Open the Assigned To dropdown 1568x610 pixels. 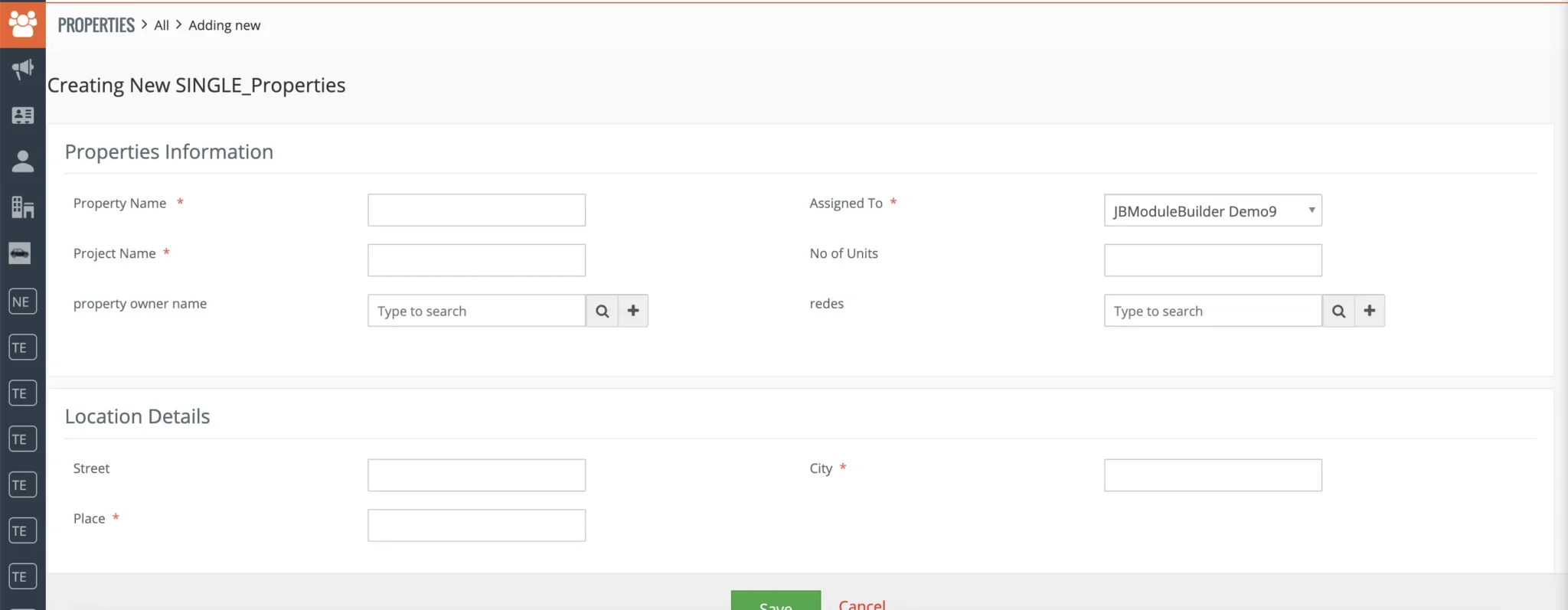pos(1213,210)
